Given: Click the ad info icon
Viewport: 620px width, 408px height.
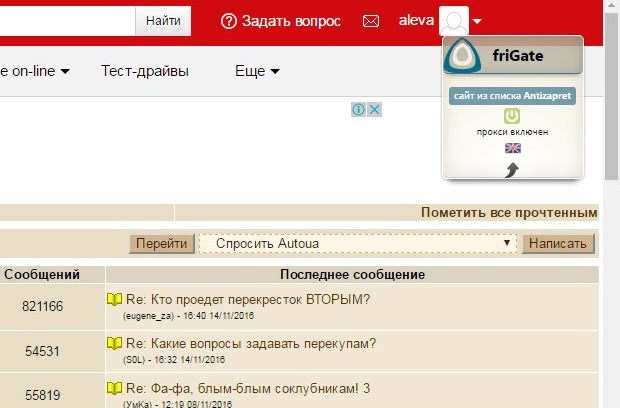Looking at the screenshot, I should tap(359, 109).
